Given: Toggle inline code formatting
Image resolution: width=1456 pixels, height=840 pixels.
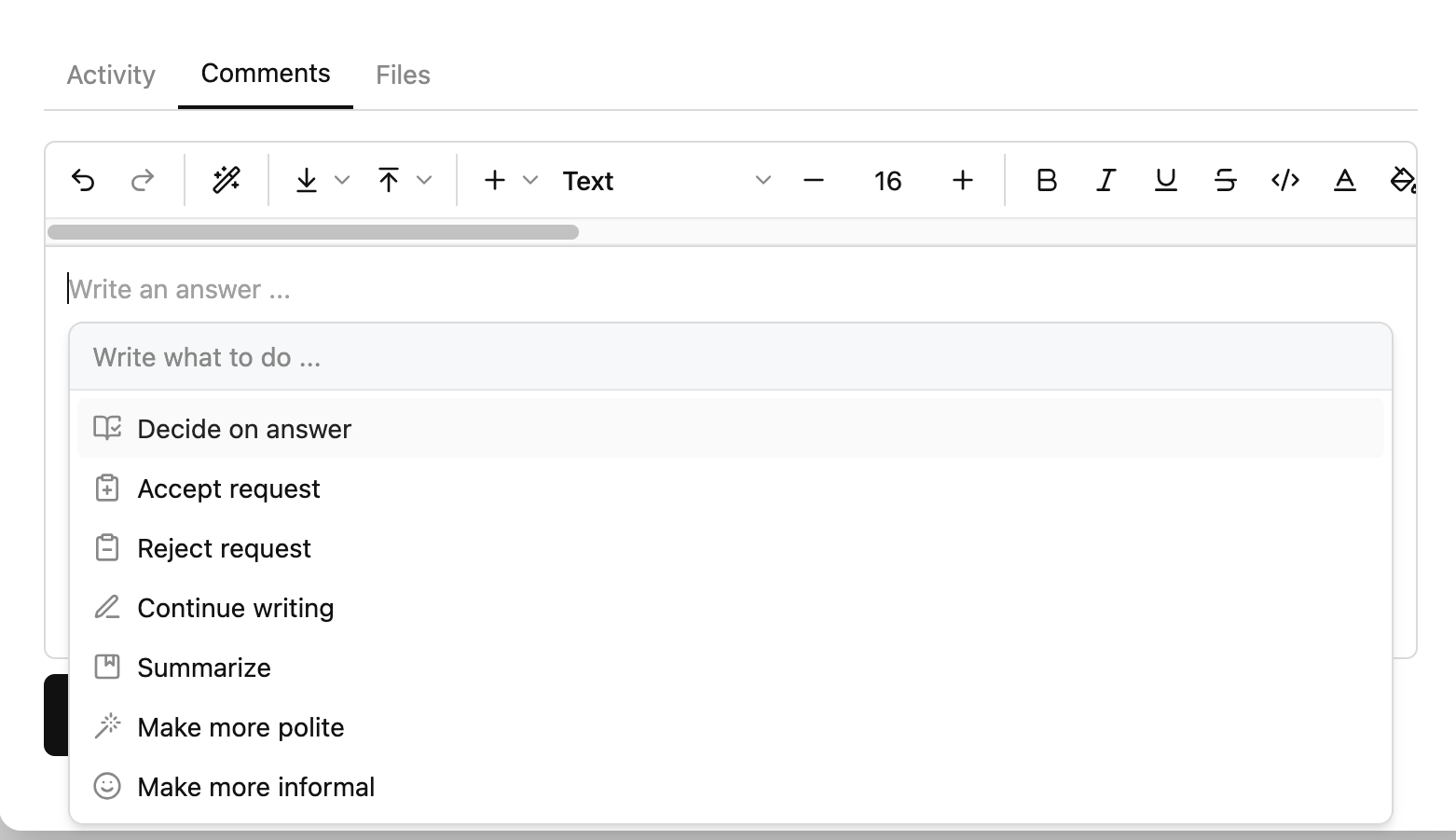Looking at the screenshot, I should pos(1284,180).
